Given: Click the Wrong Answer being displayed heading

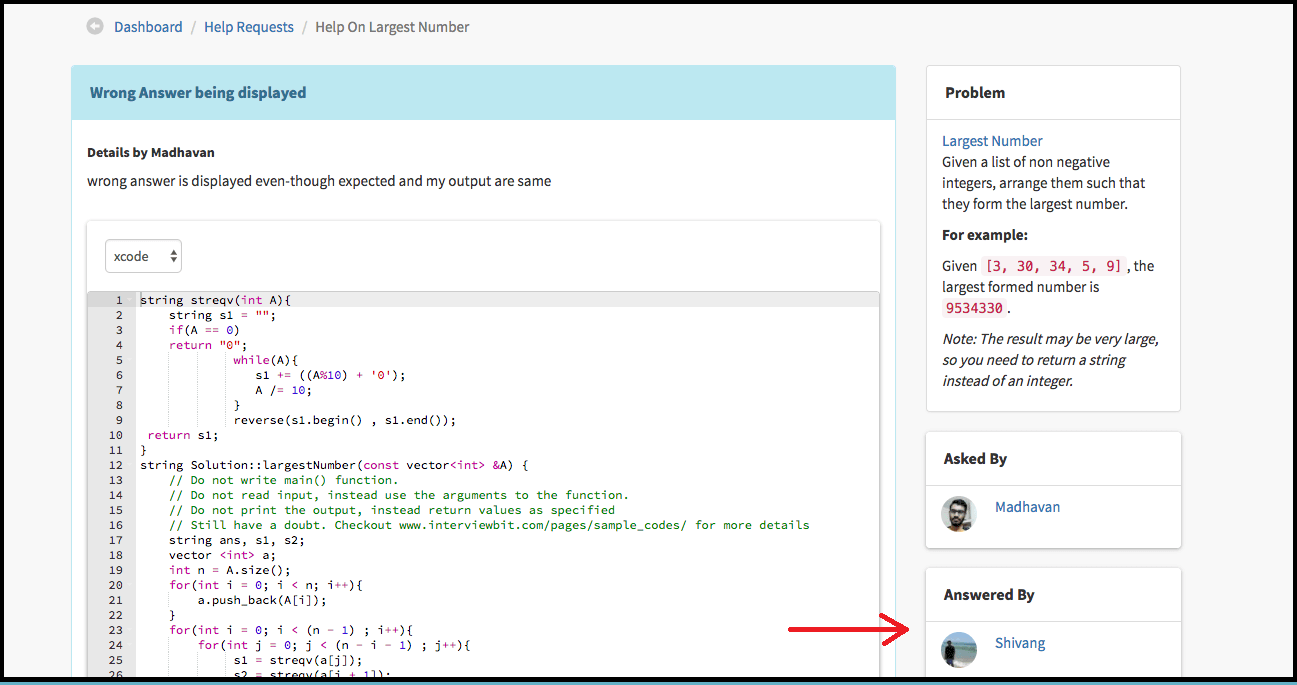Looking at the screenshot, I should [198, 93].
